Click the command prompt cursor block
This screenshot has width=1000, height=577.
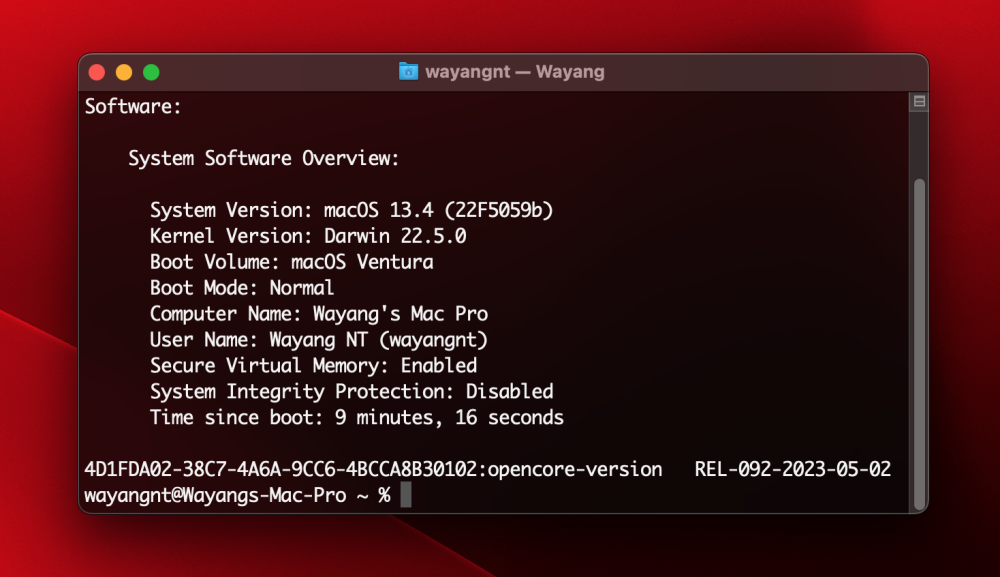[x=406, y=495]
